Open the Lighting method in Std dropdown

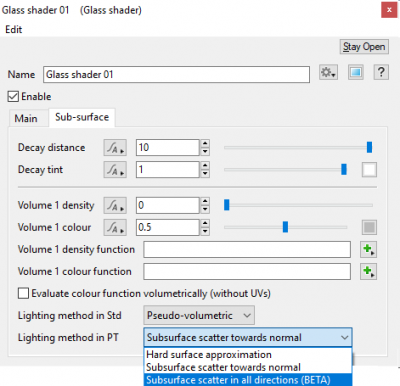(x=199, y=315)
